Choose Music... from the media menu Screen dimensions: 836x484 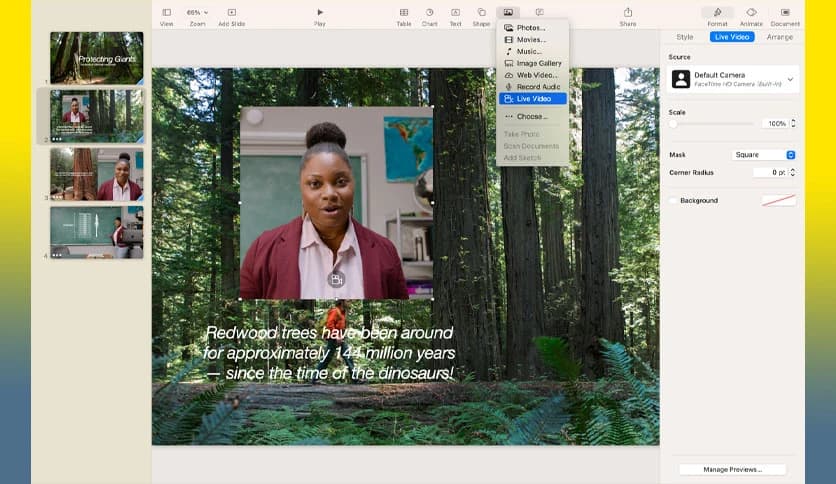pyautogui.click(x=532, y=51)
